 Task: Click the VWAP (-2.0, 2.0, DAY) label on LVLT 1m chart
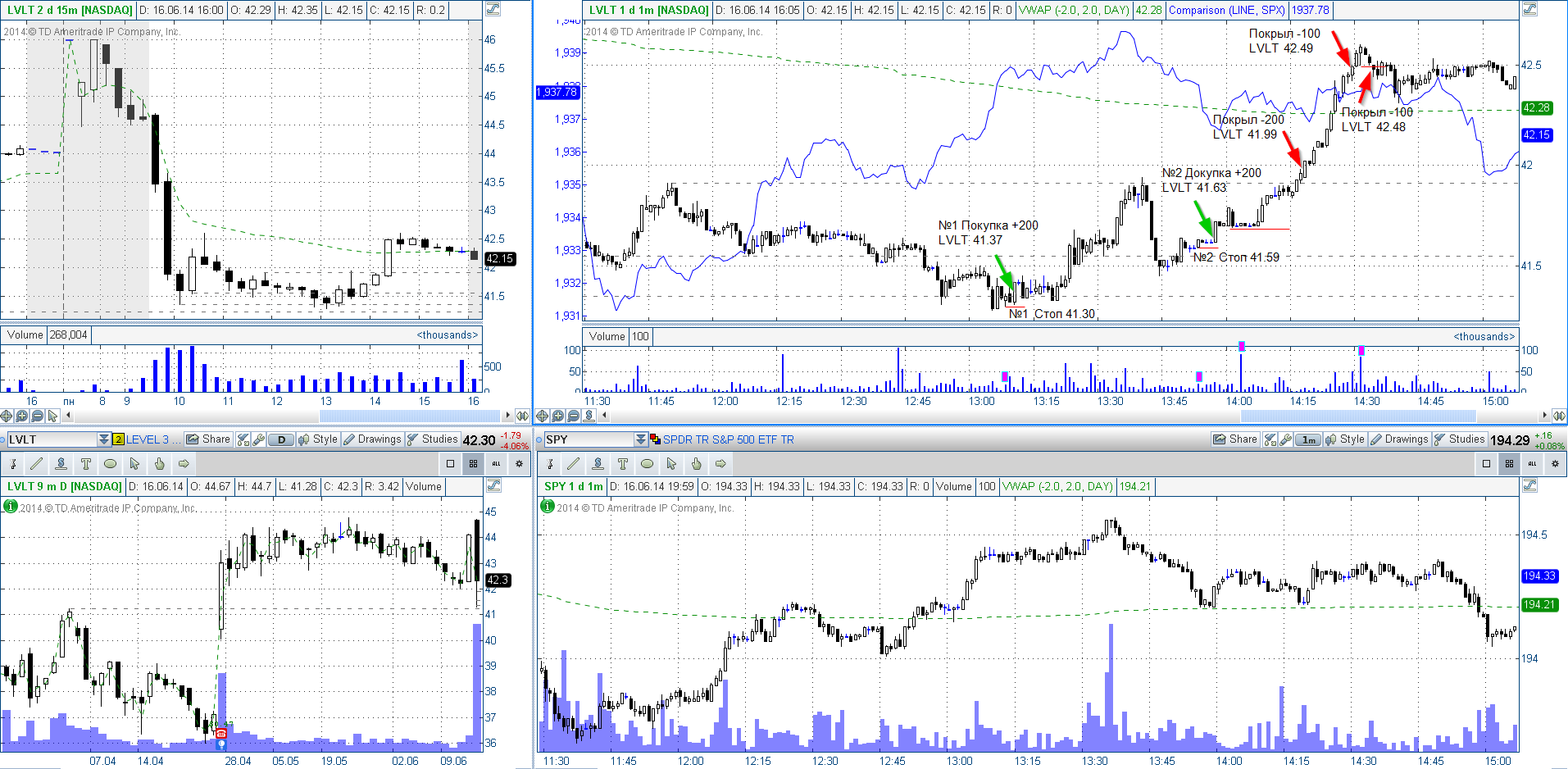click(x=1074, y=11)
